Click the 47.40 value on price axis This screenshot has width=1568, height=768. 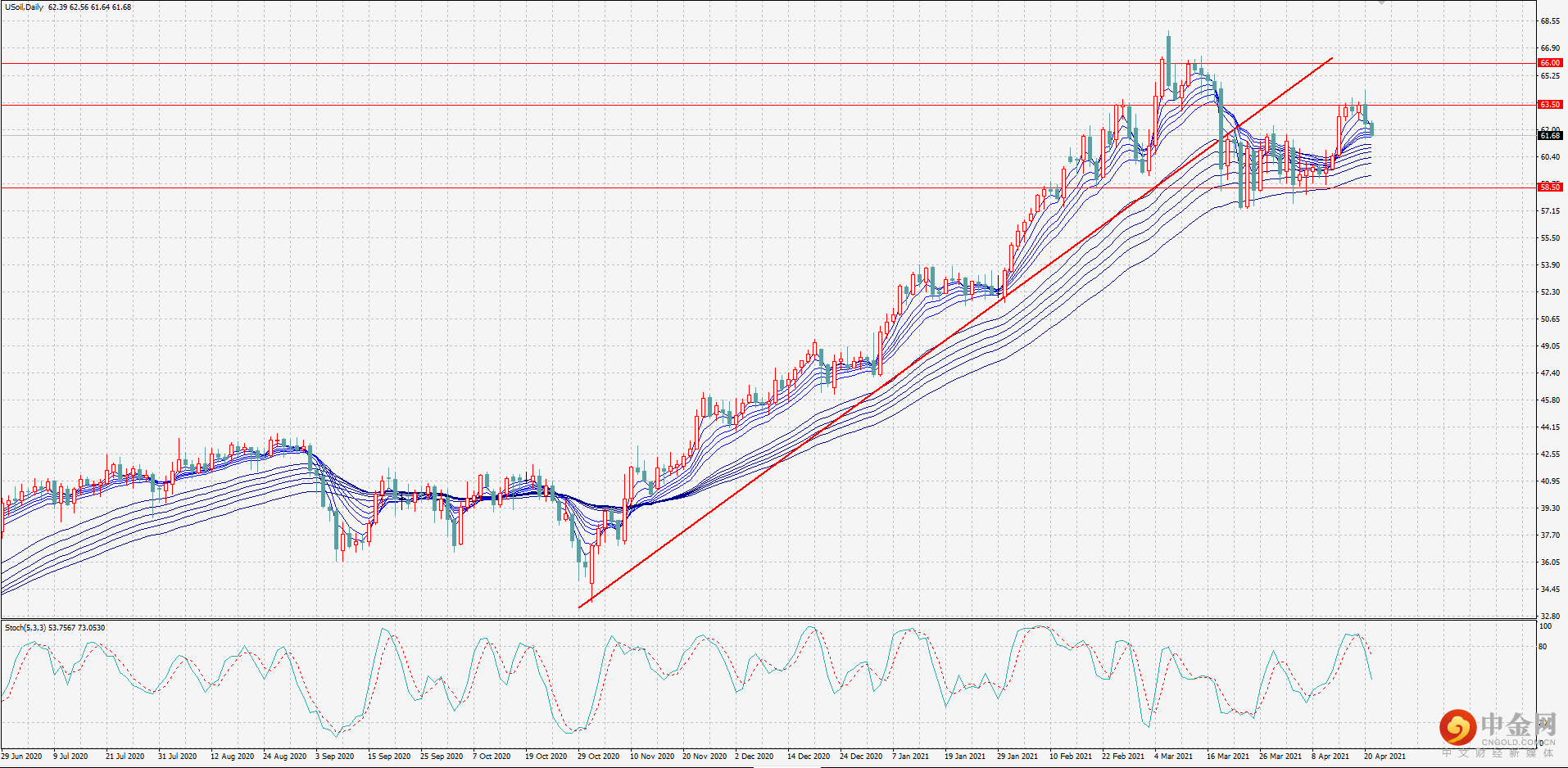1550,373
